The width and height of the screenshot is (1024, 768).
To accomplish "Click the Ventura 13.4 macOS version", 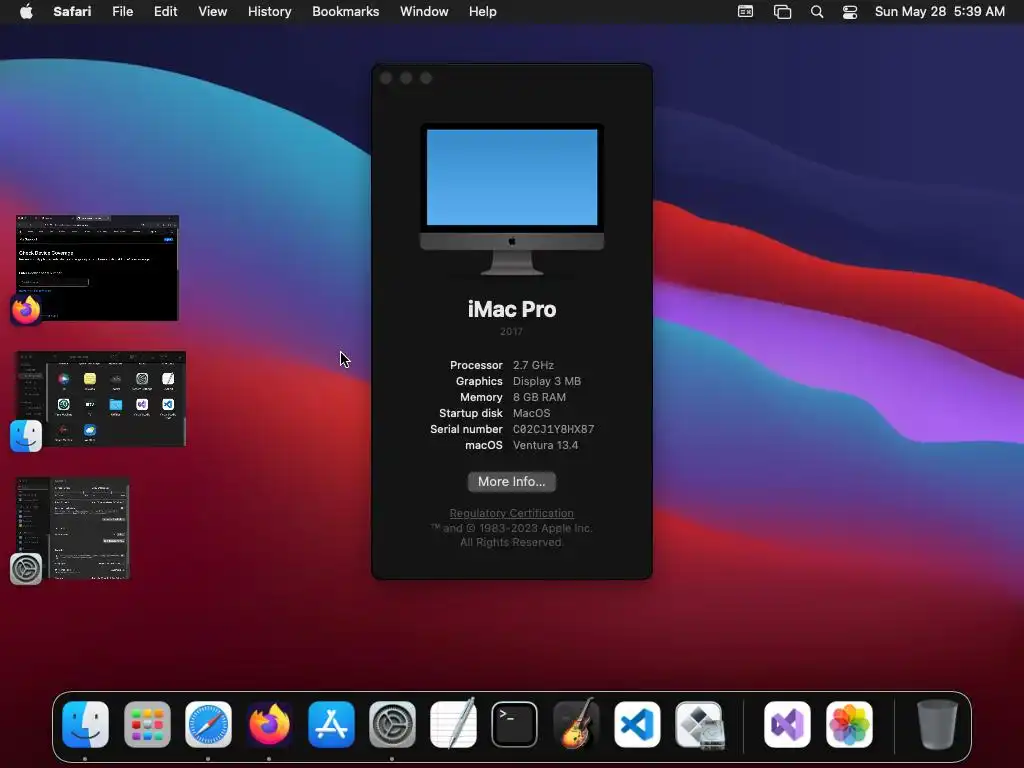I will (x=545, y=445).
